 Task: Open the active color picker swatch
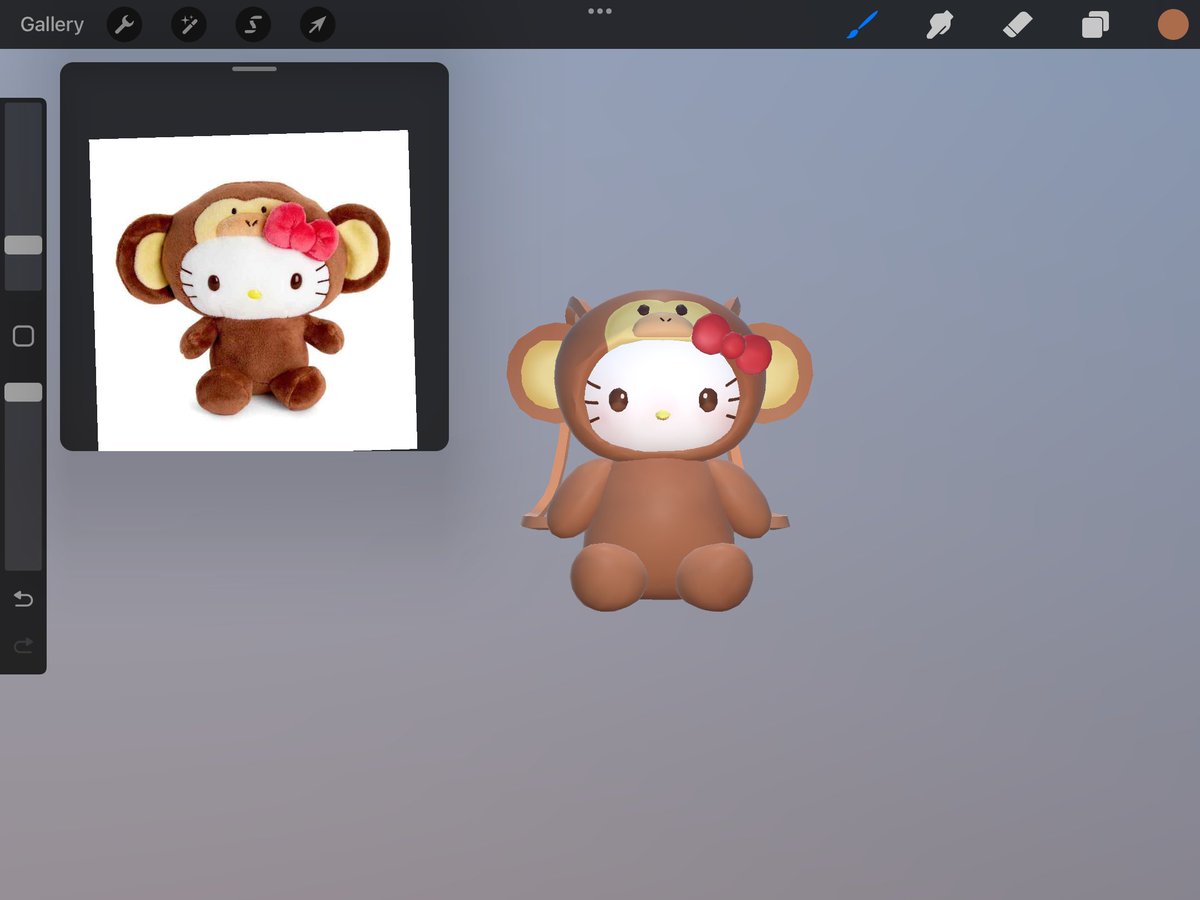(x=1173, y=25)
